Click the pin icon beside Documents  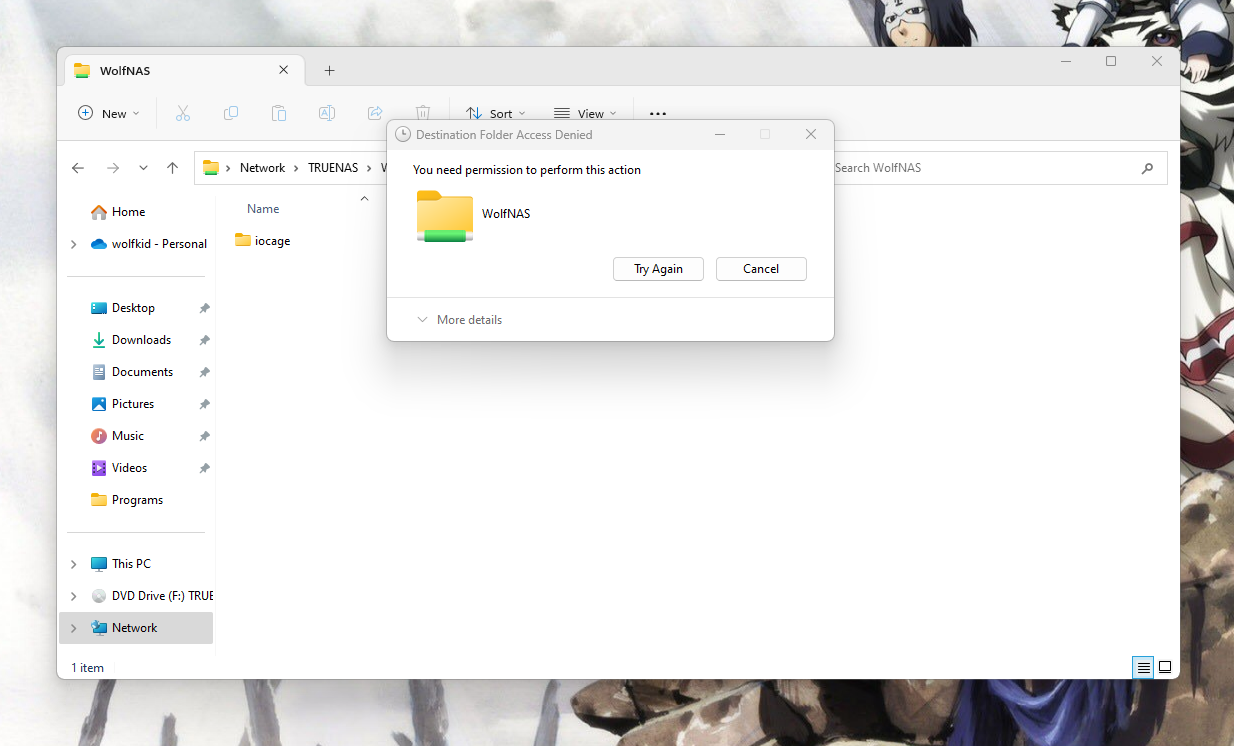[204, 372]
